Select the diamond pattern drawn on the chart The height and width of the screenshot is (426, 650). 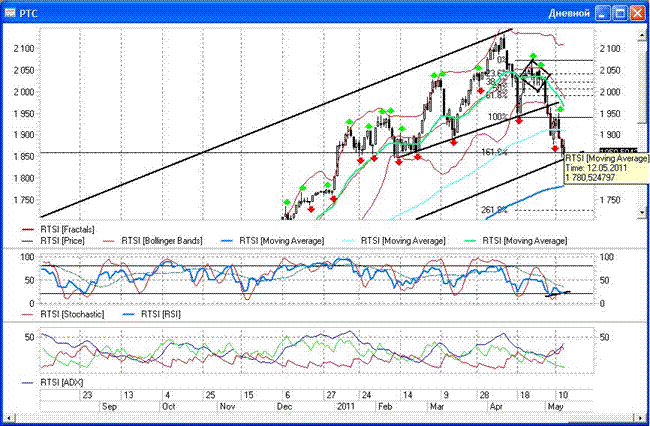(x=535, y=76)
